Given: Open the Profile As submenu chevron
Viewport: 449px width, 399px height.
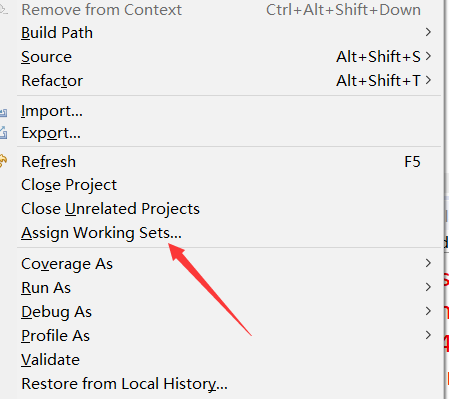Looking at the screenshot, I should pyautogui.click(x=428, y=335).
